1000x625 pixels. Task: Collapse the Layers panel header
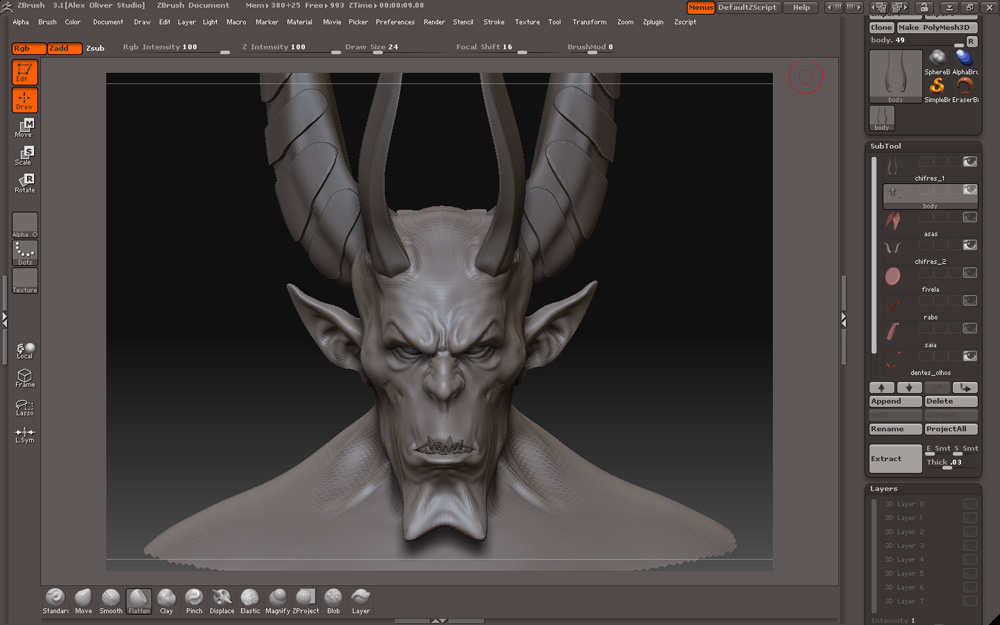coord(884,489)
